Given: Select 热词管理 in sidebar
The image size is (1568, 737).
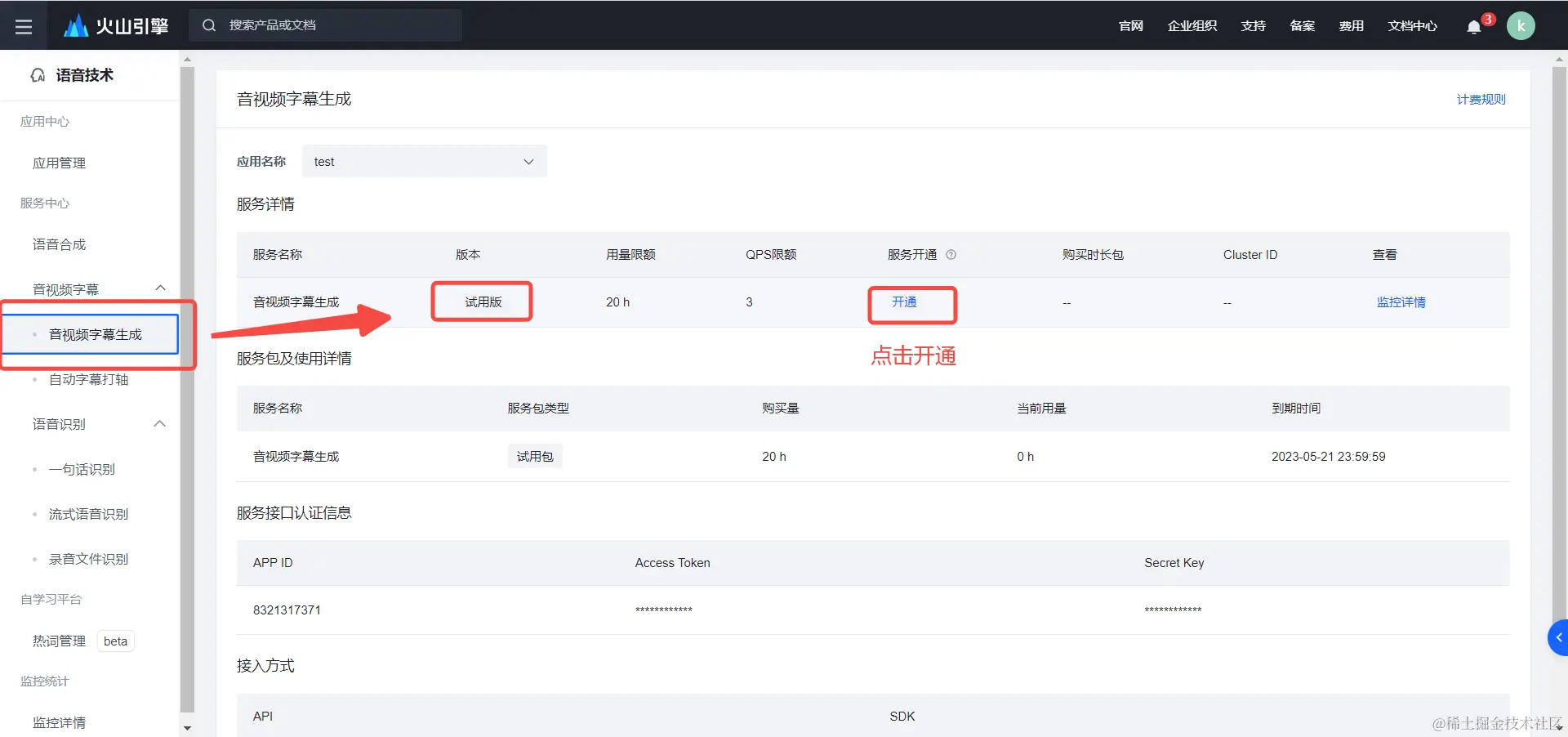Looking at the screenshot, I should (x=59, y=641).
